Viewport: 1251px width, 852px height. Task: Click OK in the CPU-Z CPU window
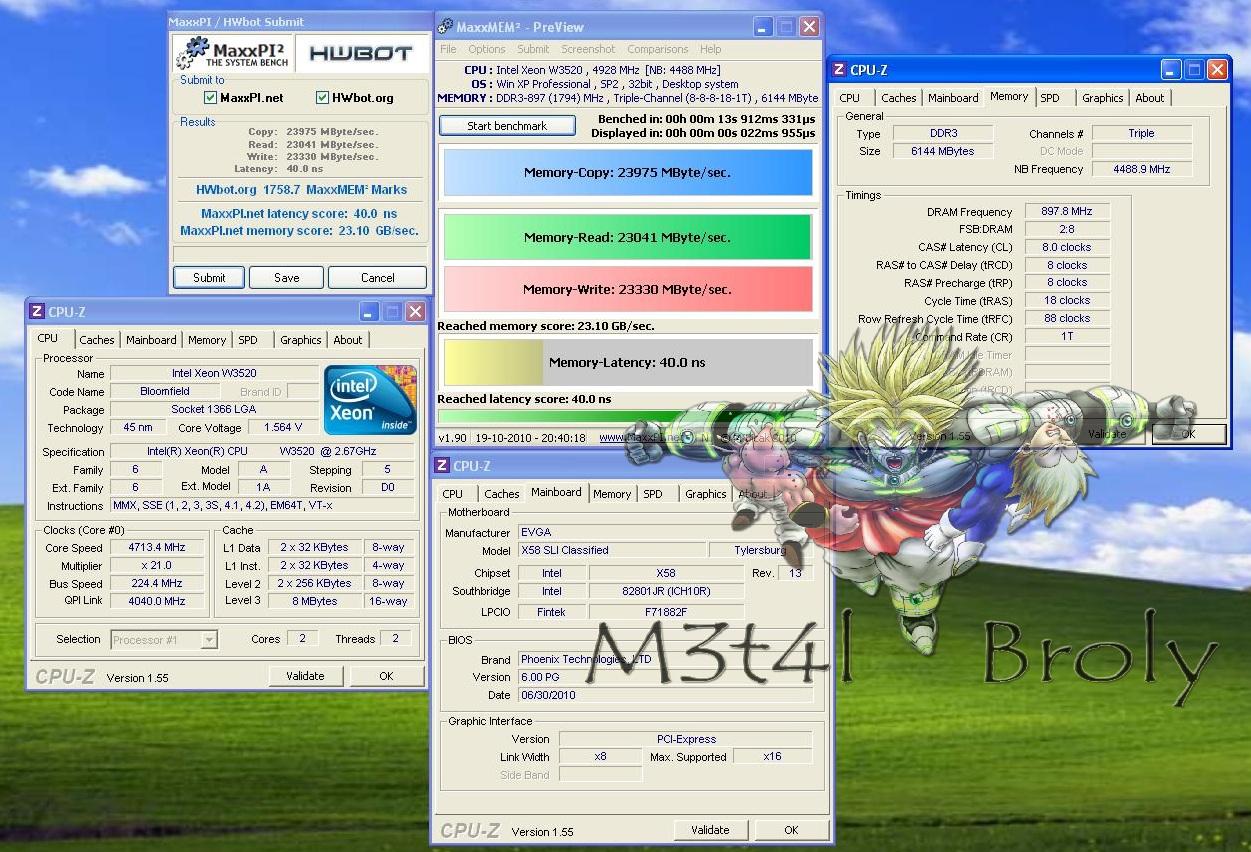point(386,676)
